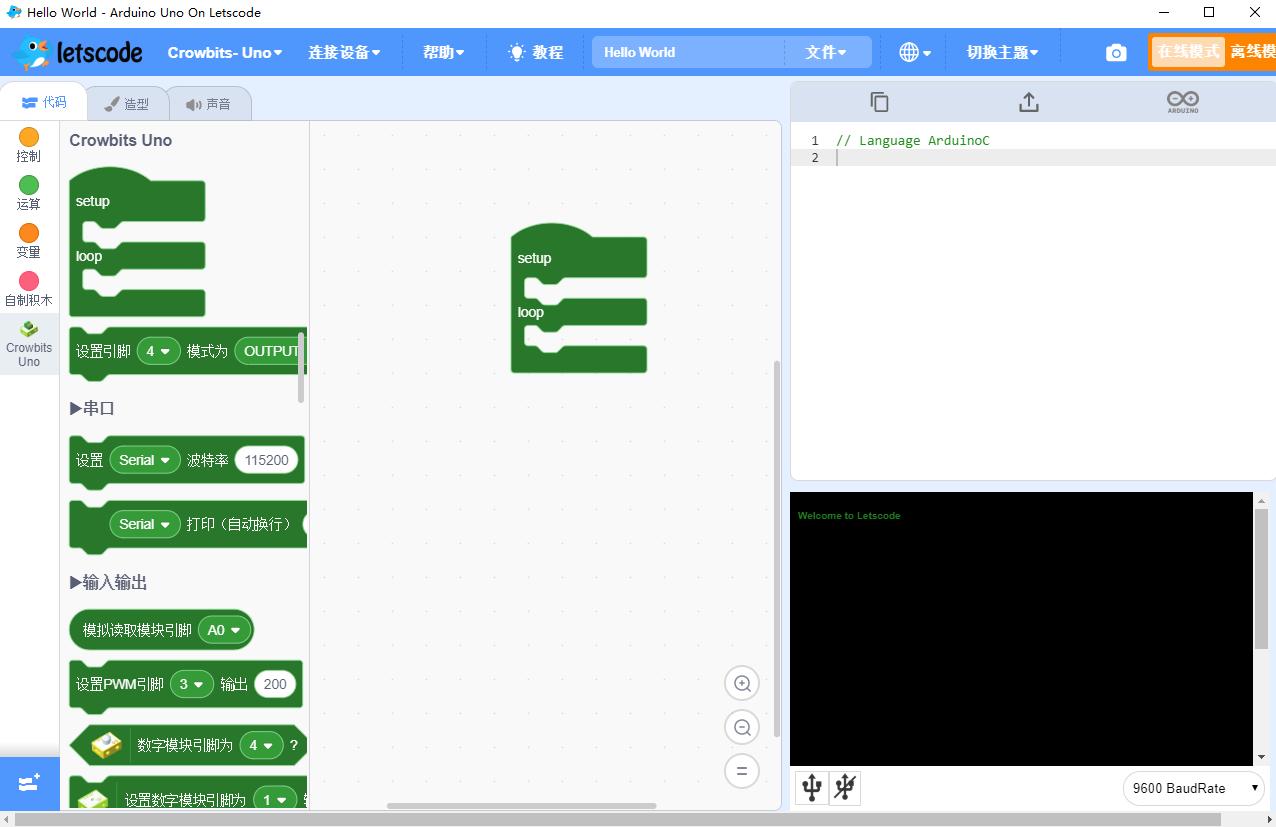This screenshot has width=1276, height=827.
Task: Click the 200 PWM output value
Action: click(x=275, y=684)
